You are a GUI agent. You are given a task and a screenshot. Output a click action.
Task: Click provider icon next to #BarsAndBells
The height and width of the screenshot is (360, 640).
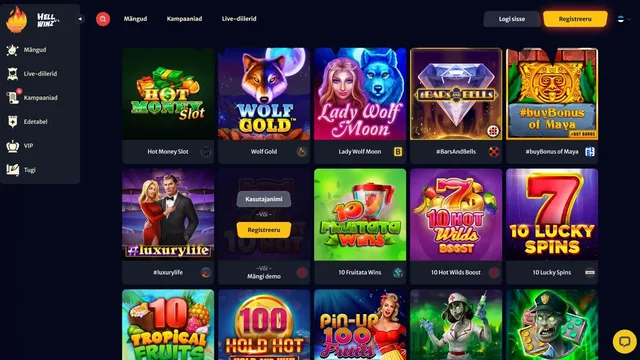tap(494, 151)
